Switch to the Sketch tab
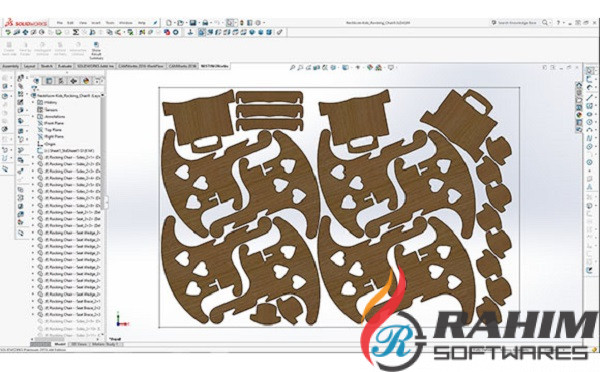Screen dimensions: 600x372 coord(47,66)
